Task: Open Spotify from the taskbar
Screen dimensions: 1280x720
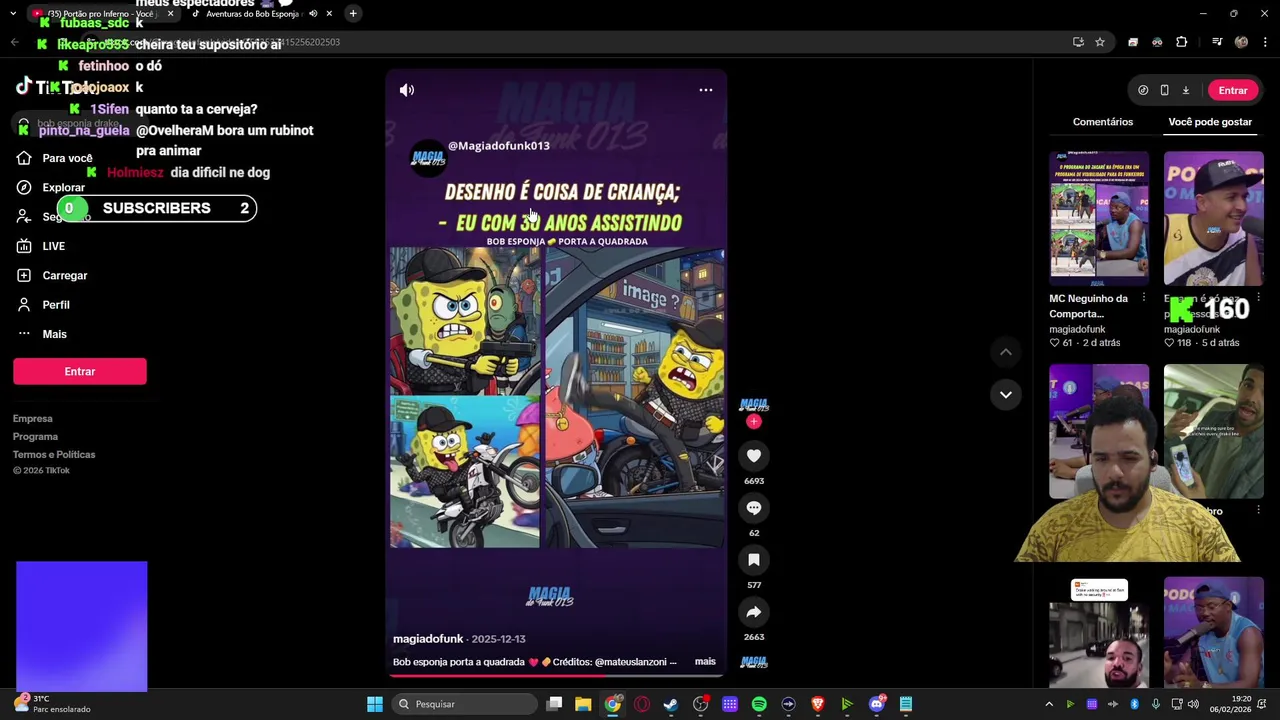Action: click(759, 704)
